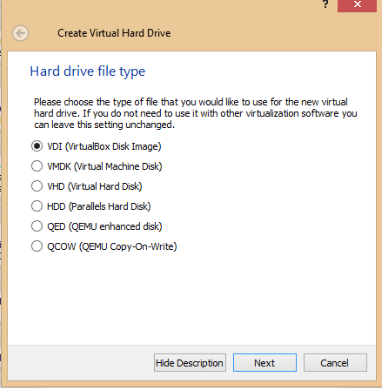Viewport: 382px width, 388px height.
Task: Proceed with the Next button
Action: coord(265,363)
